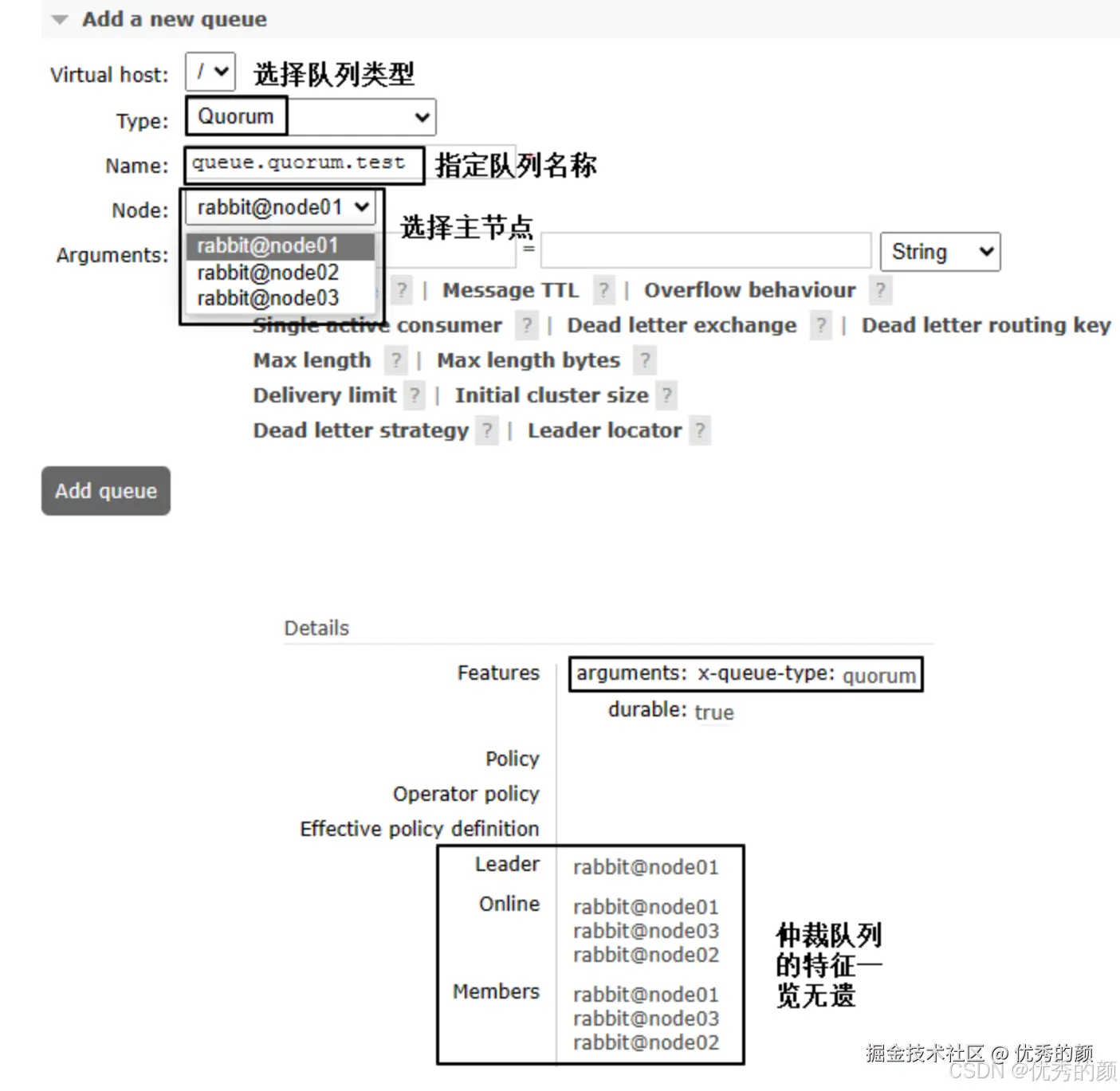Click the Add queue button
The height and width of the screenshot is (1091, 1120).
tap(104, 491)
